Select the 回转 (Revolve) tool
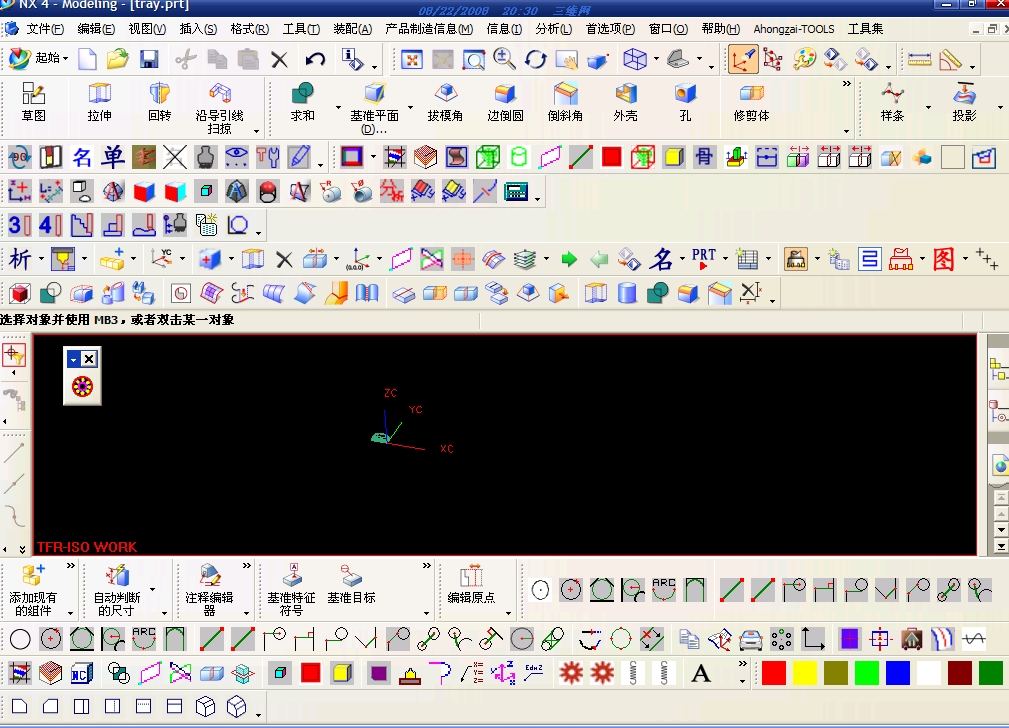Image resolution: width=1009 pixels, height=728 pixels. point(160,102)
